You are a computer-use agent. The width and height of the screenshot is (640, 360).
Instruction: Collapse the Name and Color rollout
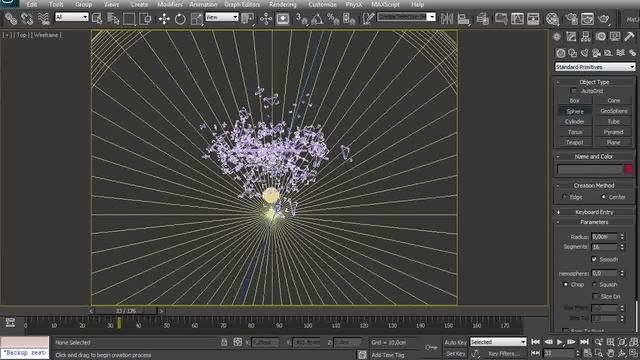(x=594, y=156)
